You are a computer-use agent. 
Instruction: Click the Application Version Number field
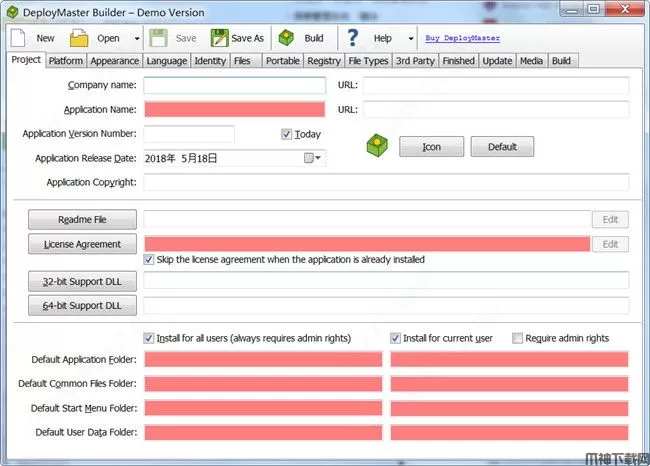pyautogui.click(x=189, y=134)
